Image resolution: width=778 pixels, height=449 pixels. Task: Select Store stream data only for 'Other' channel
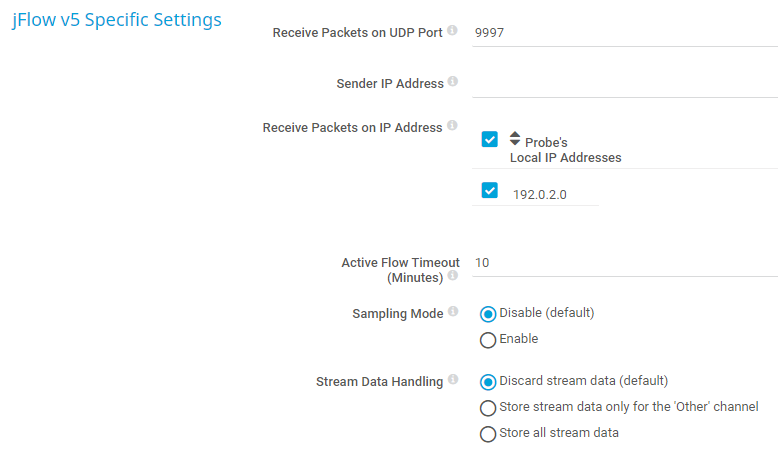[x=488, y=408]
